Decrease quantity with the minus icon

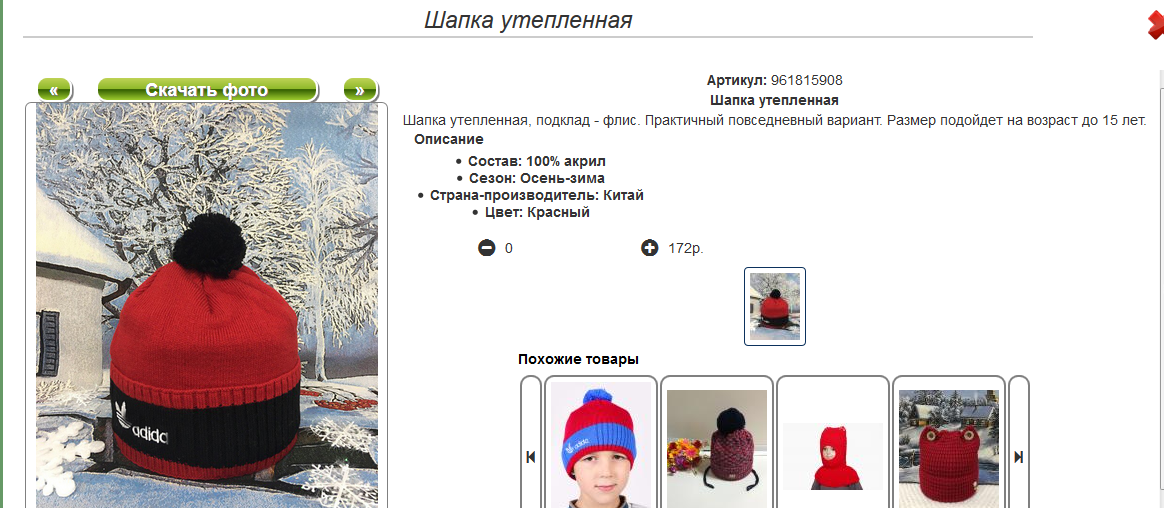coord(486,248)
